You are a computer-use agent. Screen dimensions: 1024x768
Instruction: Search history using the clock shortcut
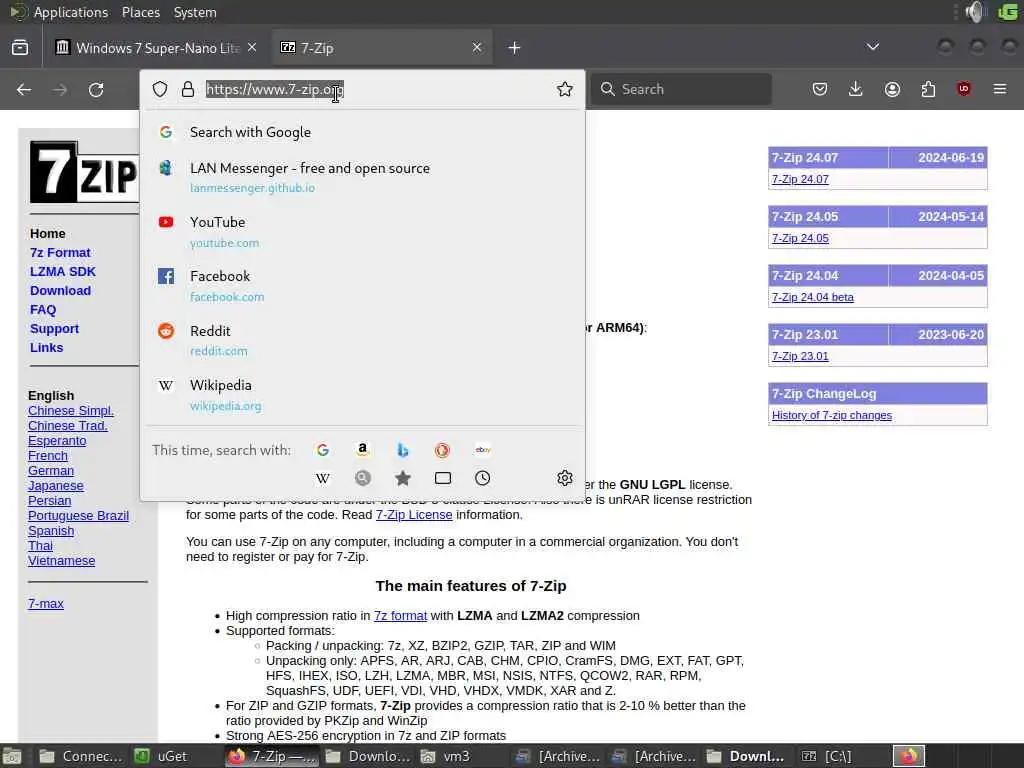click(x=483, y=478)
